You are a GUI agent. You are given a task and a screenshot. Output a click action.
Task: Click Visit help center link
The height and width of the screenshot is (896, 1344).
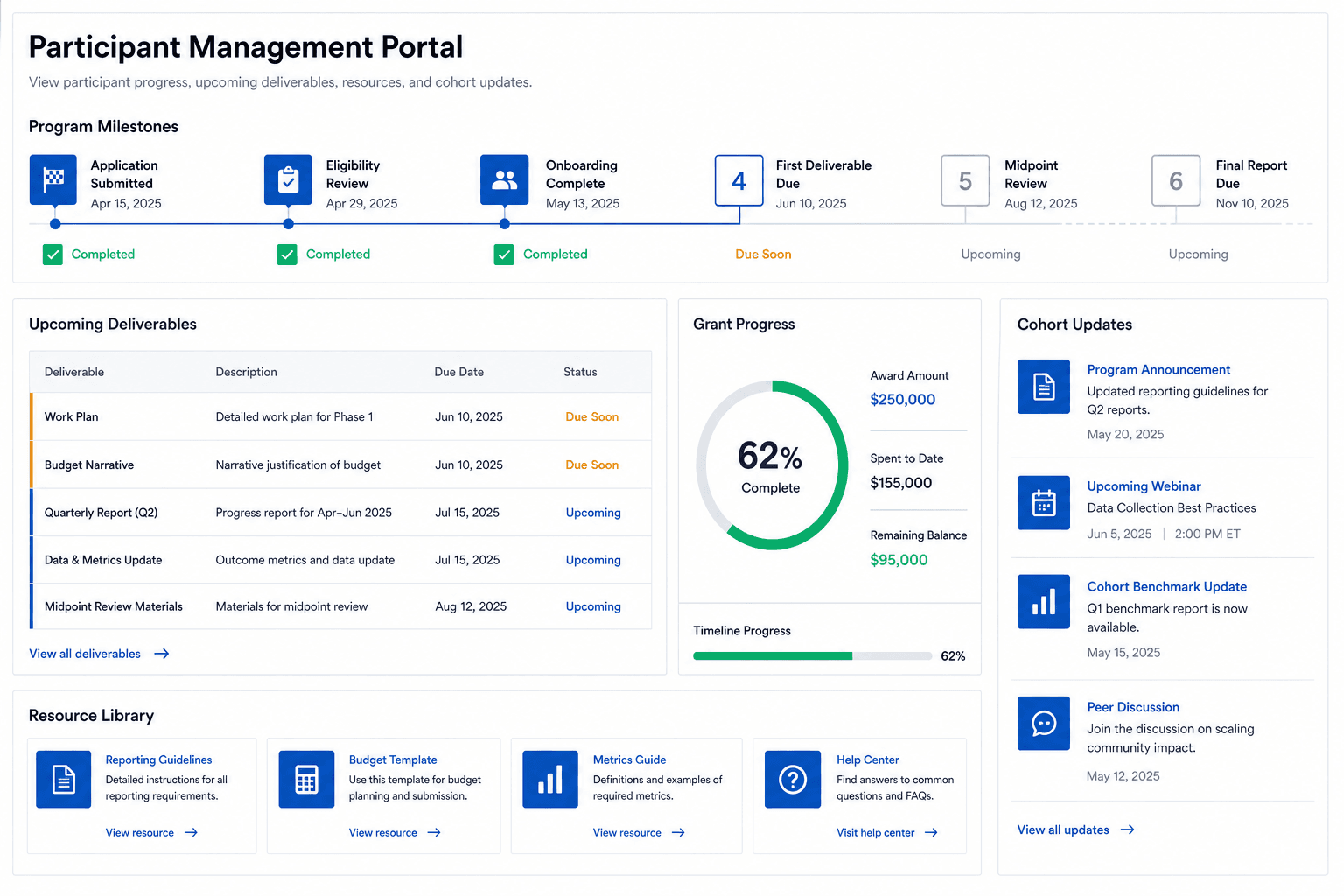click(x=875, y=833)
